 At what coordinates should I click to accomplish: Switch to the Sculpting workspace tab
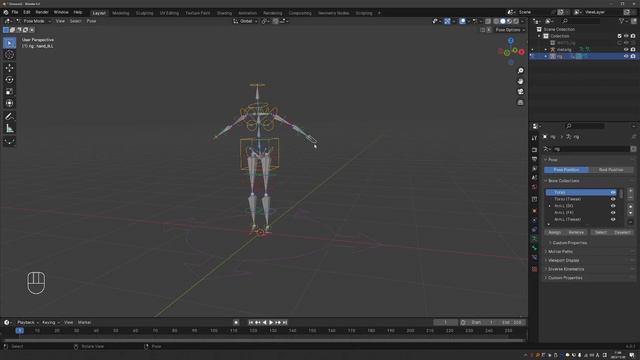(144, 13)
